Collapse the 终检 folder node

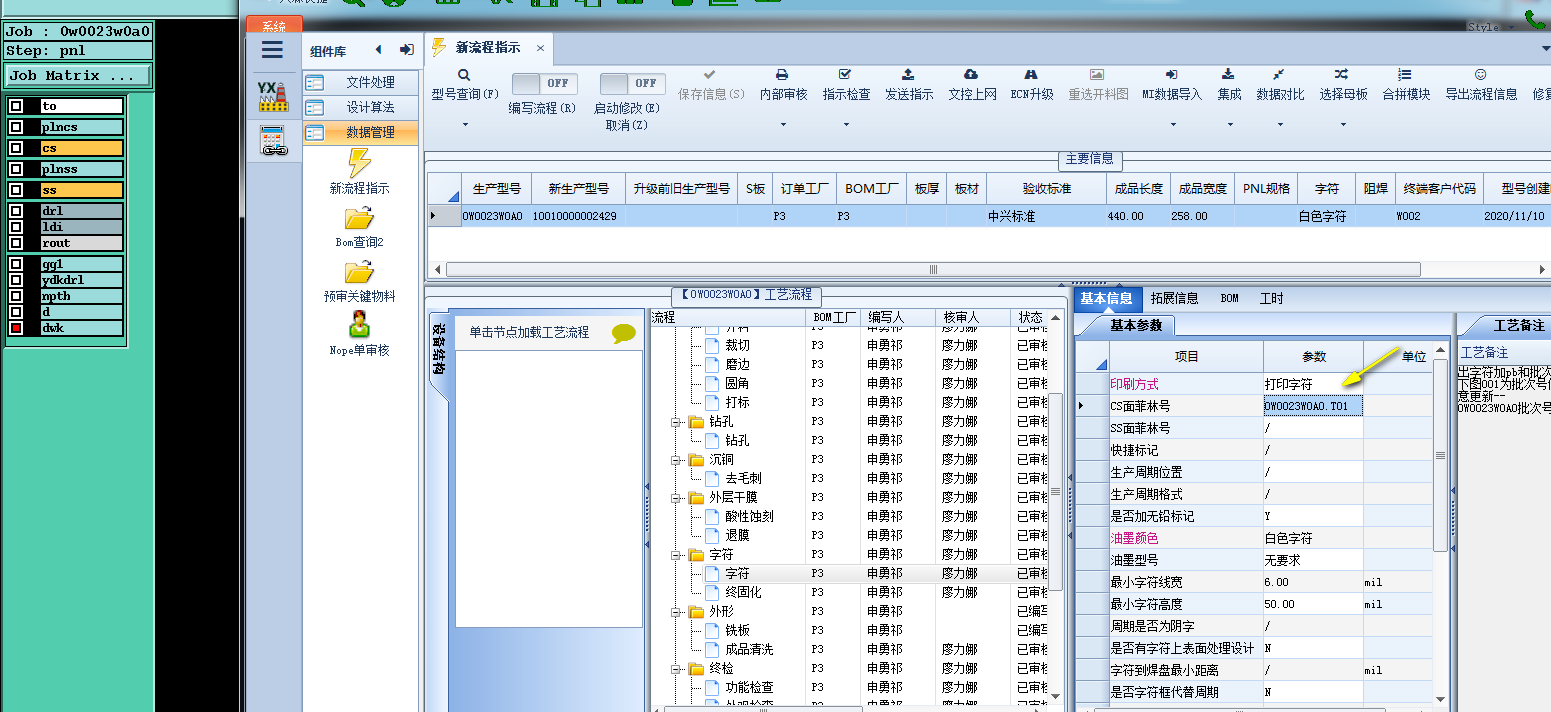click(x=677, y=669)
